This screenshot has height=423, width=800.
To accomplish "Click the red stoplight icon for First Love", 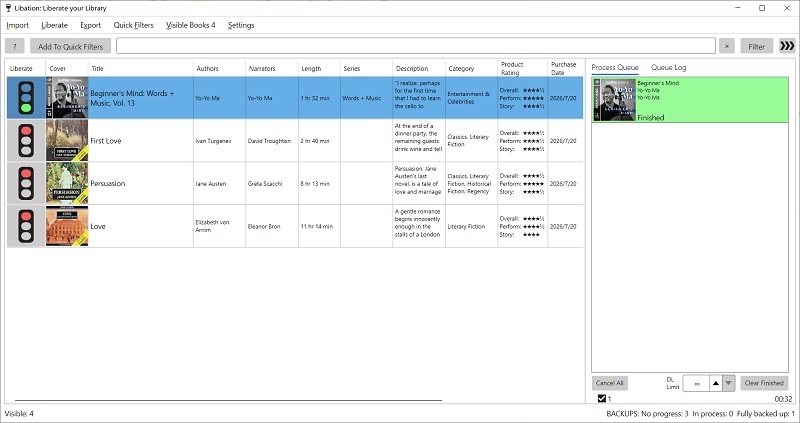I will (x=26, y=141).
